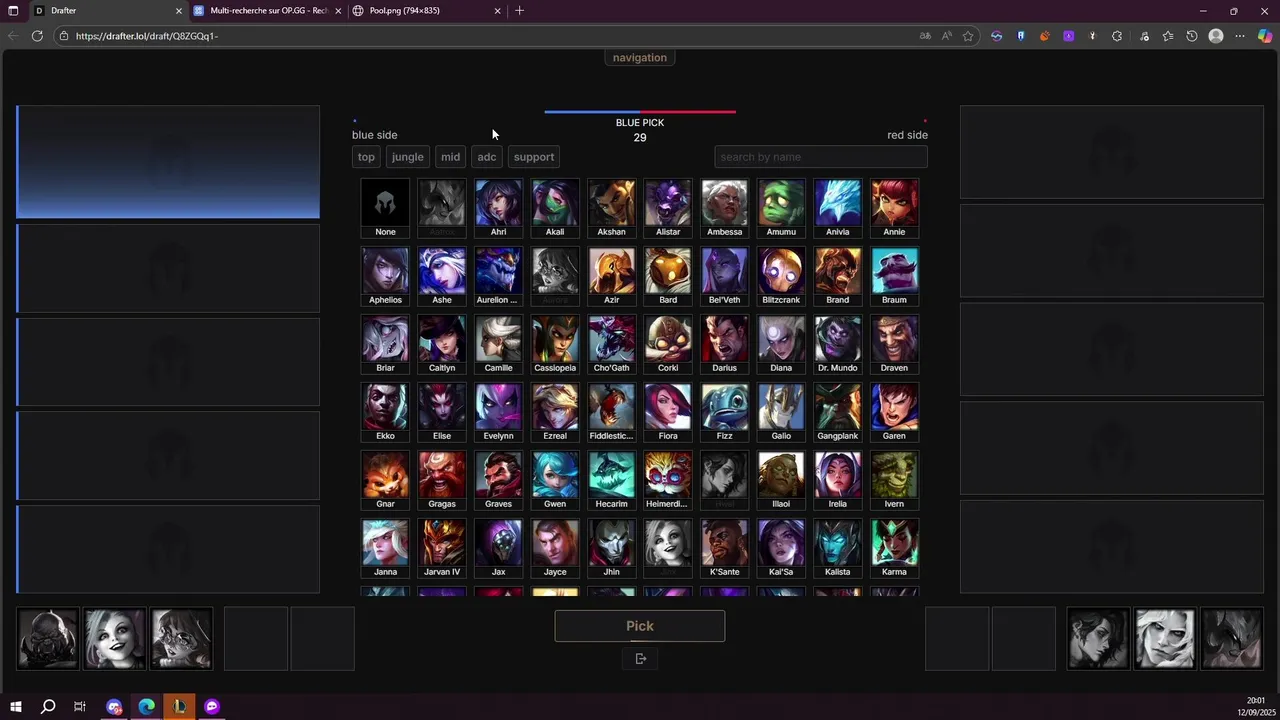Open the Windows Start menu

point(15,706)
